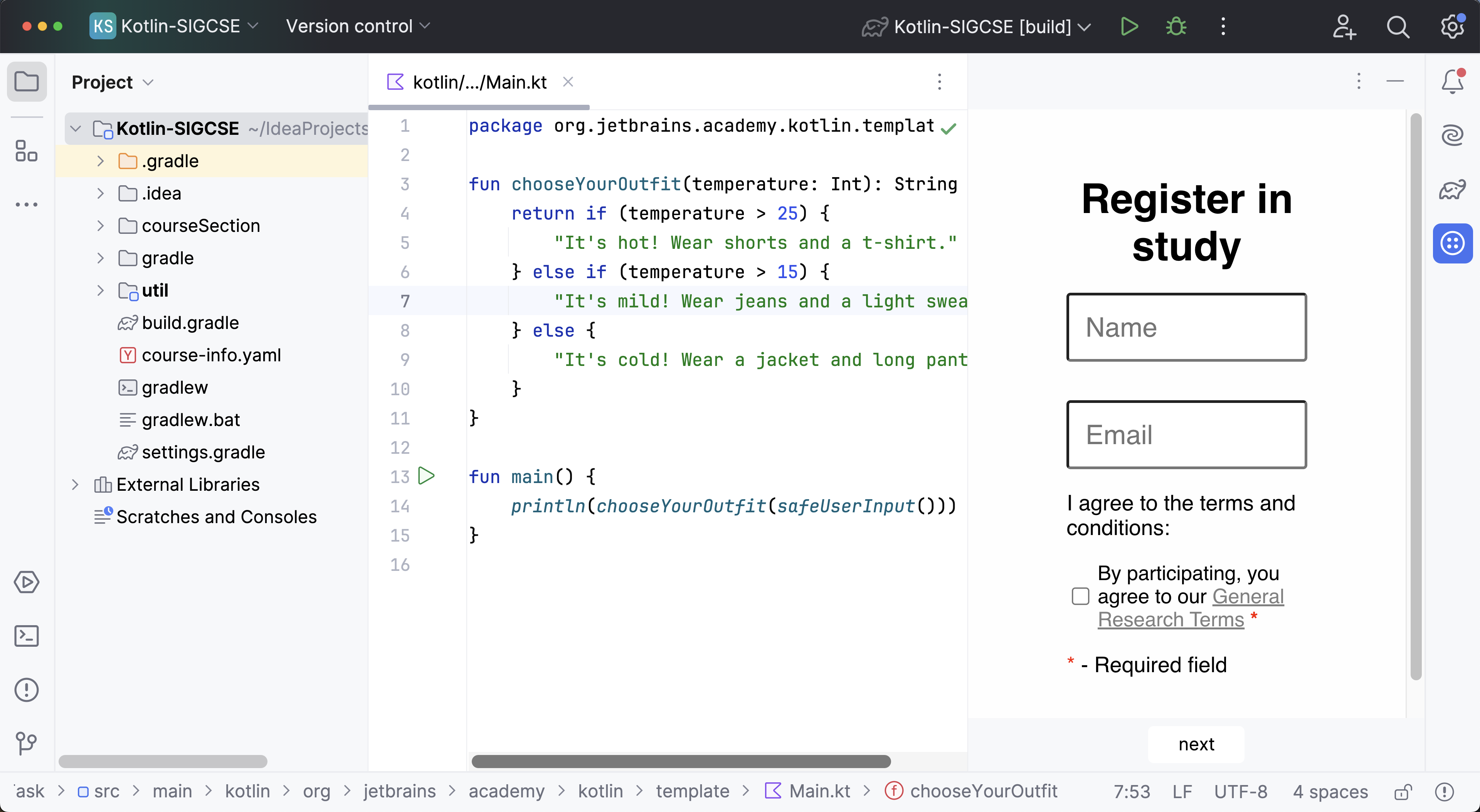
Task: Open the Services tool window icon
Action: click(x=27, y=582)
